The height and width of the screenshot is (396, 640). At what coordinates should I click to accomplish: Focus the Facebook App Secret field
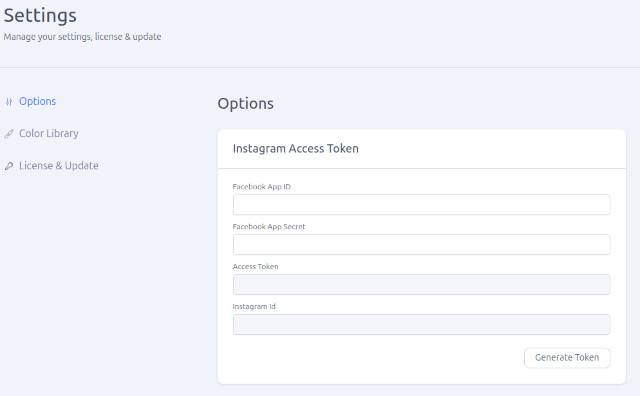(422, 245)
